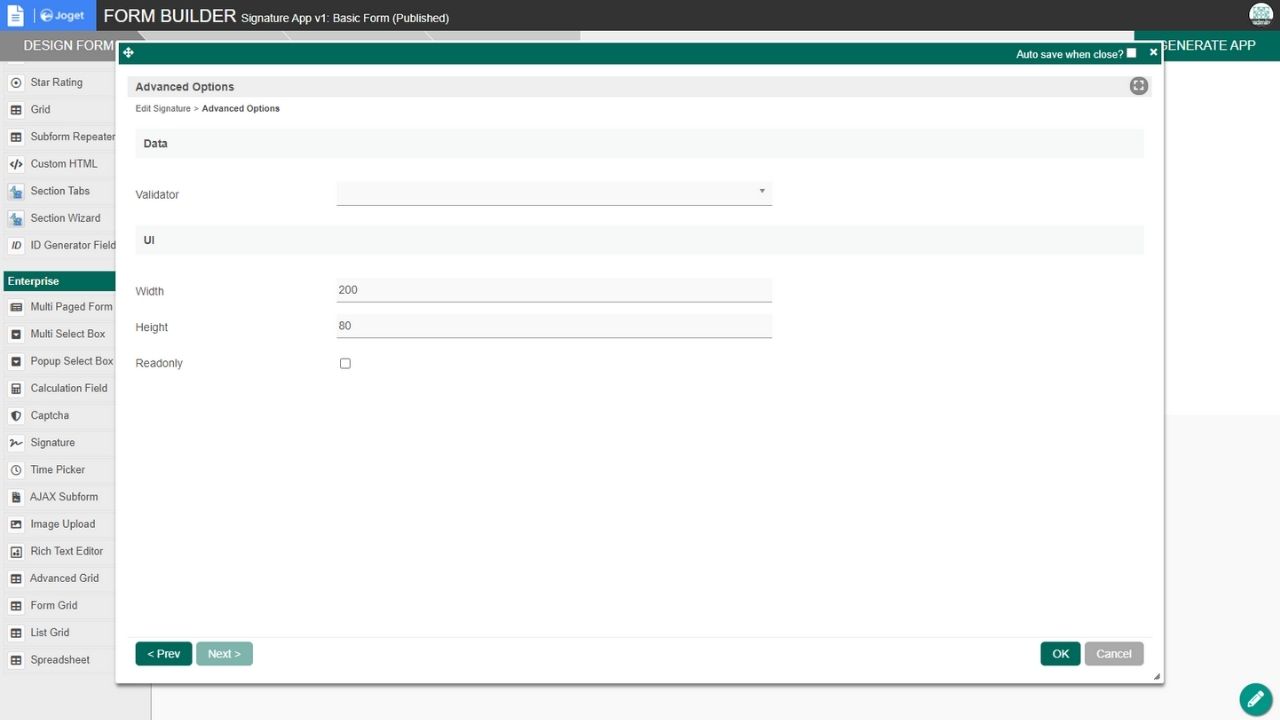This screenshot has width=1280, height=720.
Task: Select the Signature element icon in palette
Action: pos(16,443)
